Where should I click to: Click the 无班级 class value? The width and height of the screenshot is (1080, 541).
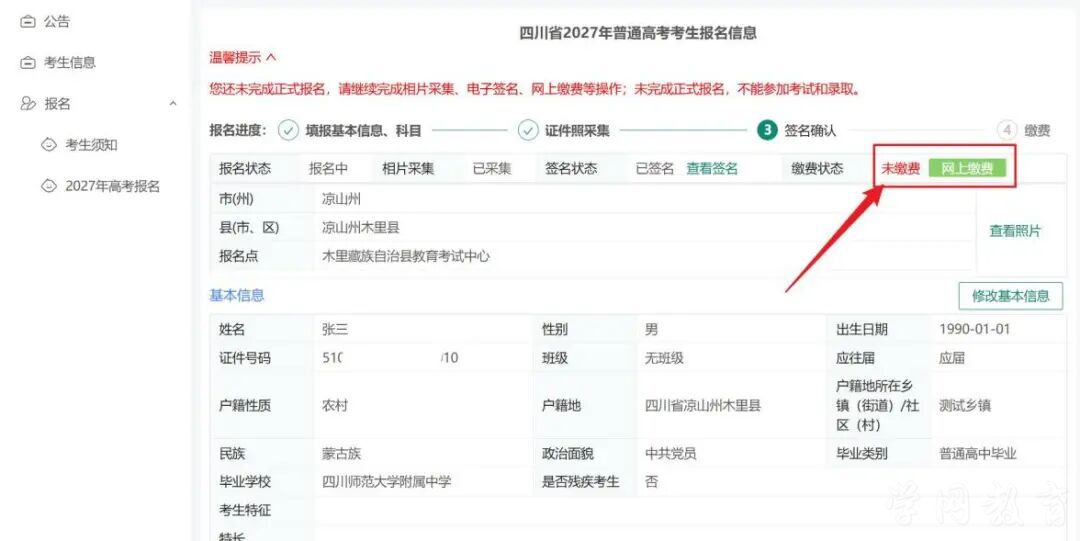tap(664, 358)
